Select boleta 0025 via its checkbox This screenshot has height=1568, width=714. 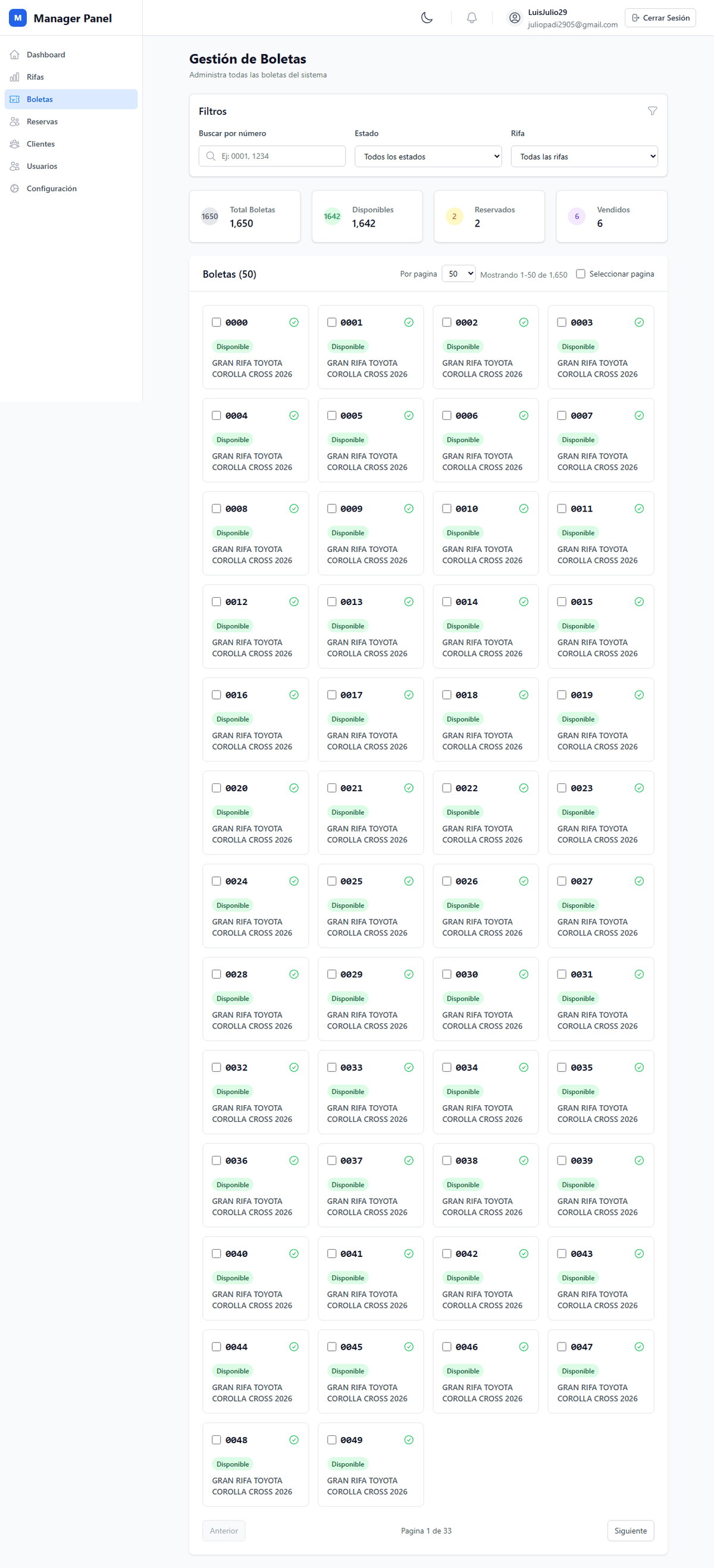coord(332,881)
